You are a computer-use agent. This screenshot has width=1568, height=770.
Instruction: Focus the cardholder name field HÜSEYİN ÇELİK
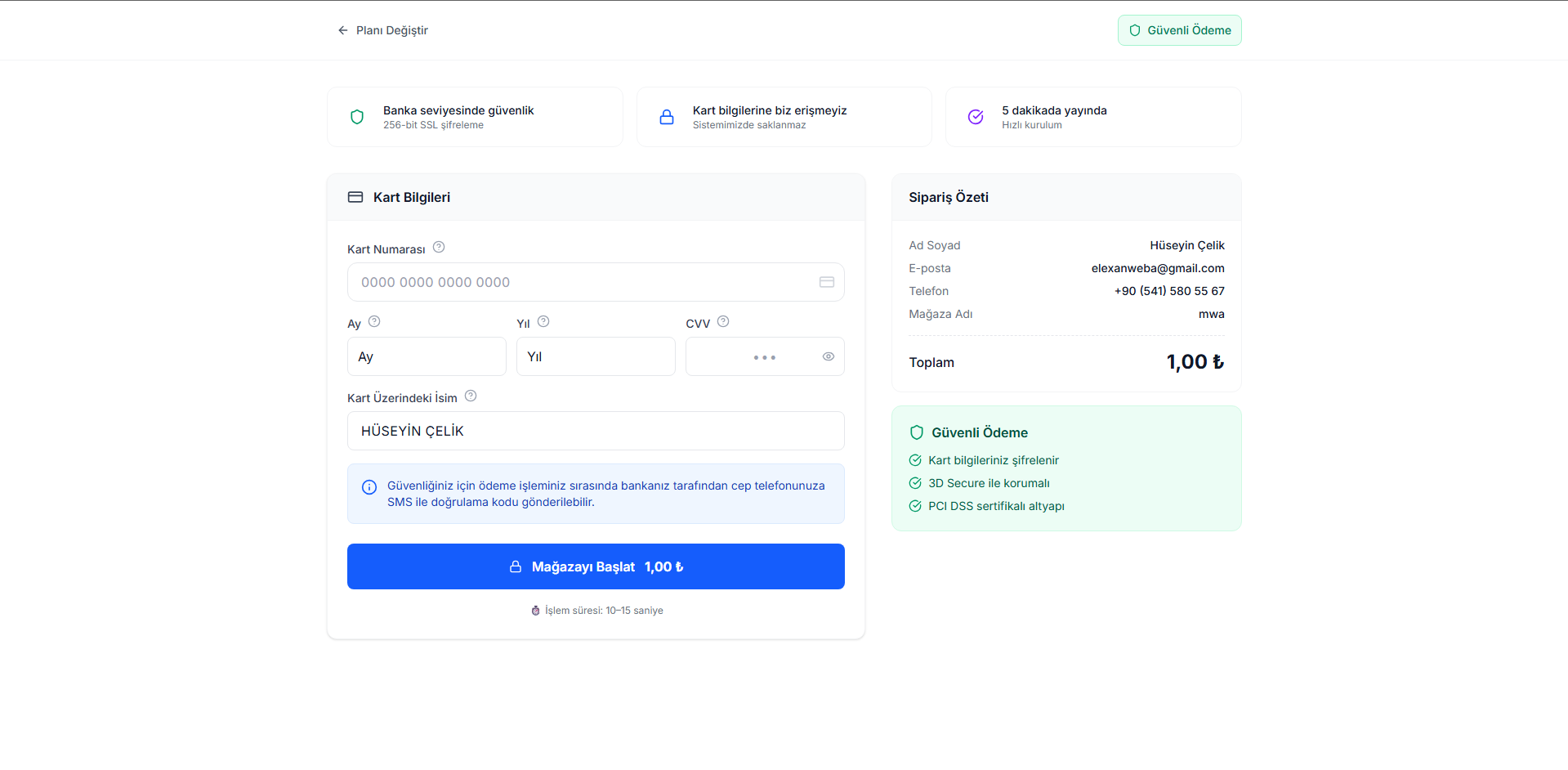[596, 431]
